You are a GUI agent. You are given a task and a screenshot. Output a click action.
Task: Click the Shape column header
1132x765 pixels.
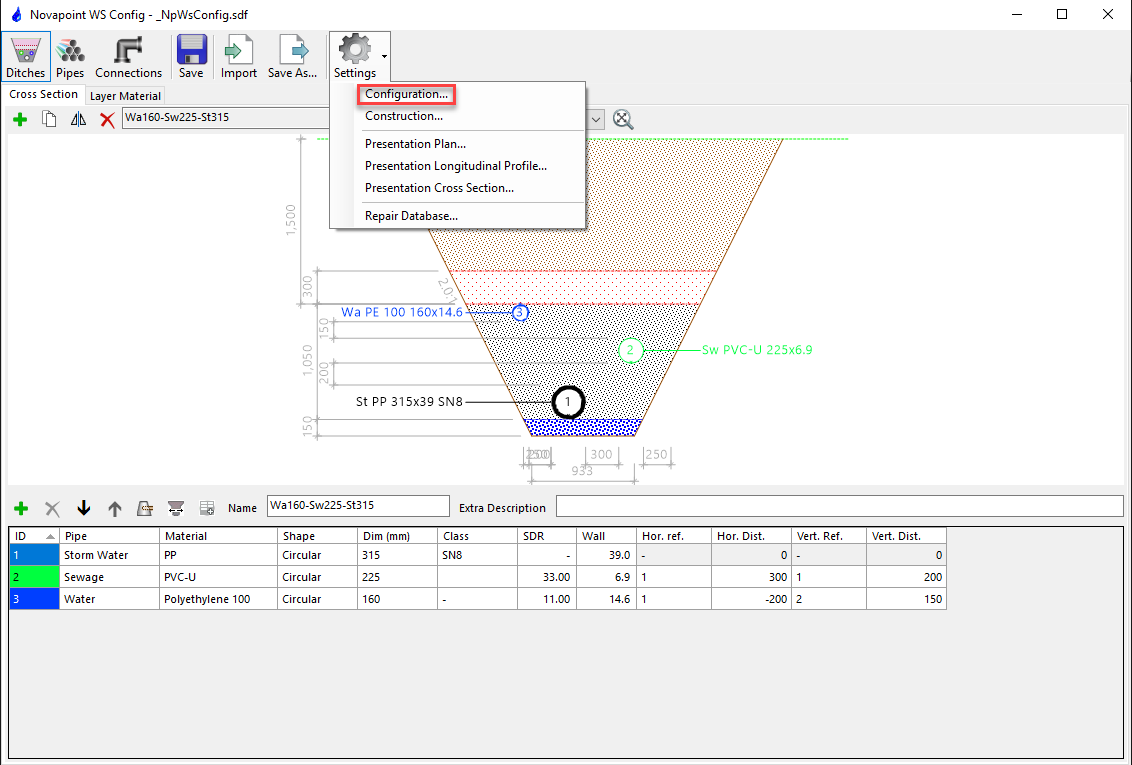tap(317, 536)
